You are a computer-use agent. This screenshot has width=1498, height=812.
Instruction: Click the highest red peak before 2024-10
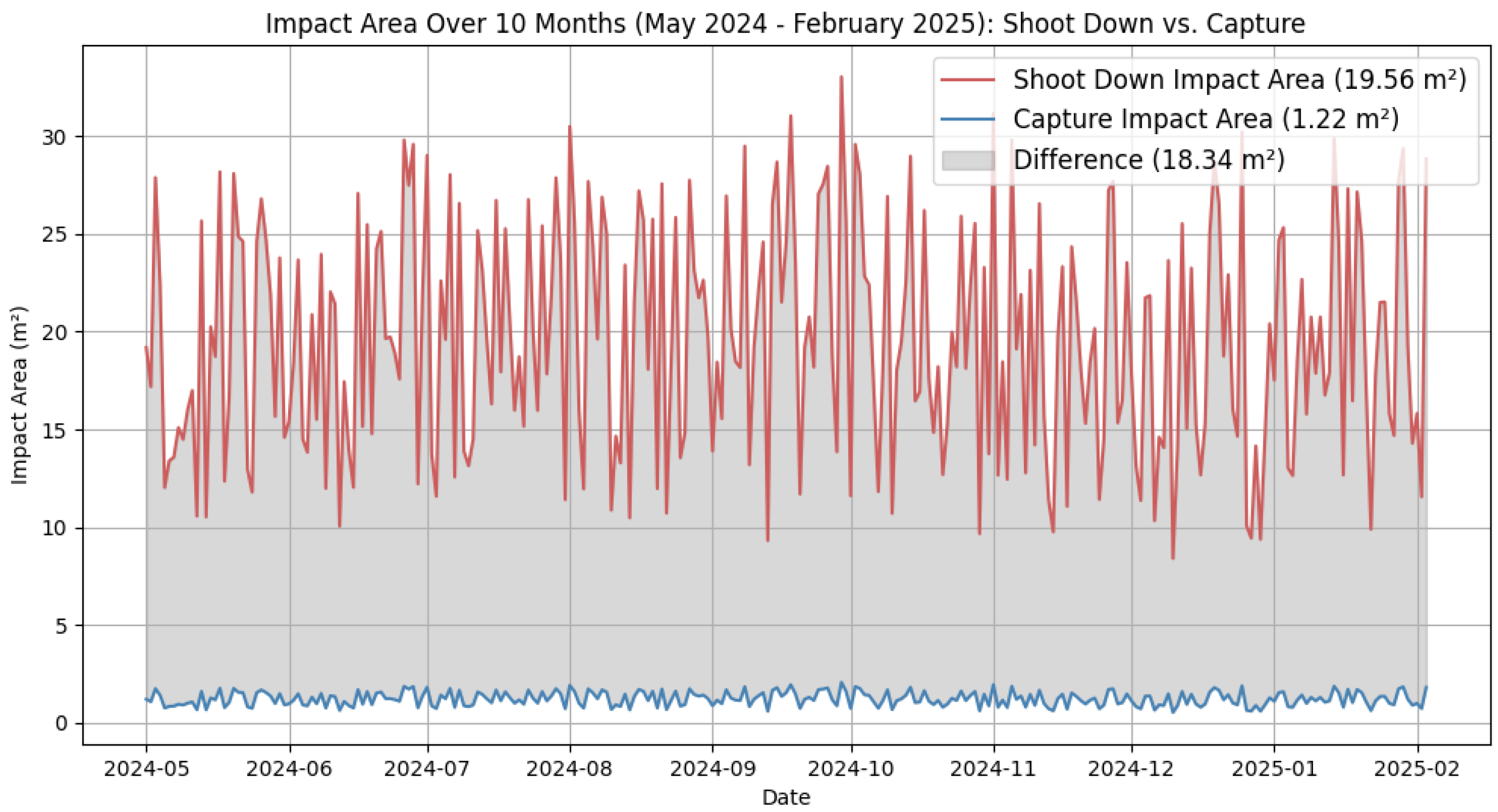[841, 77]
